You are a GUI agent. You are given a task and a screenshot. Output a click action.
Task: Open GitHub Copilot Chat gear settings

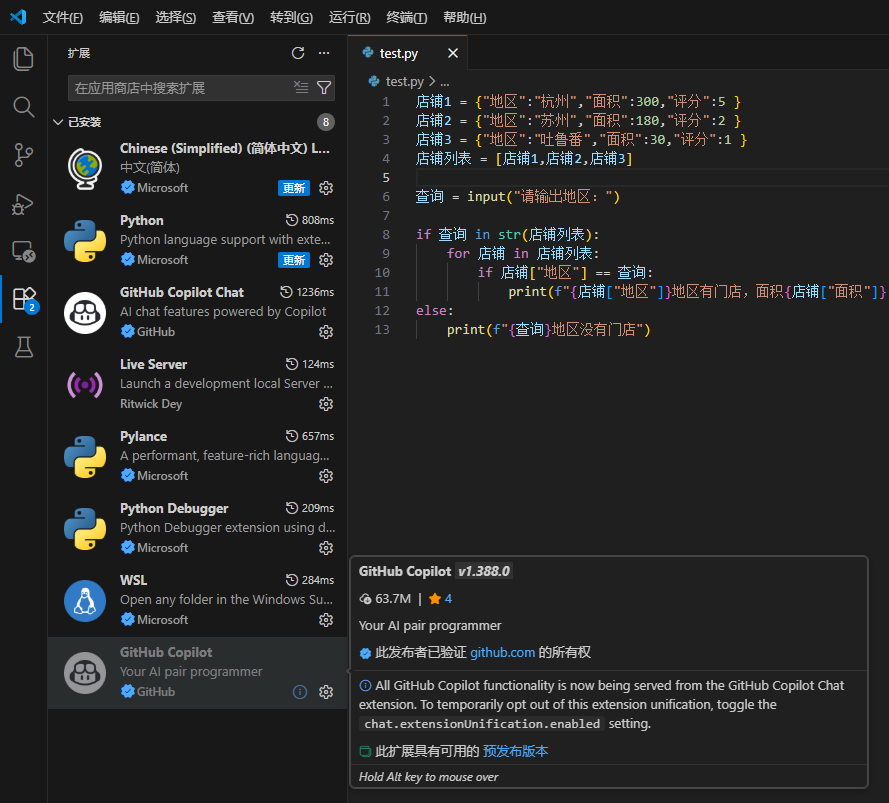326,332
